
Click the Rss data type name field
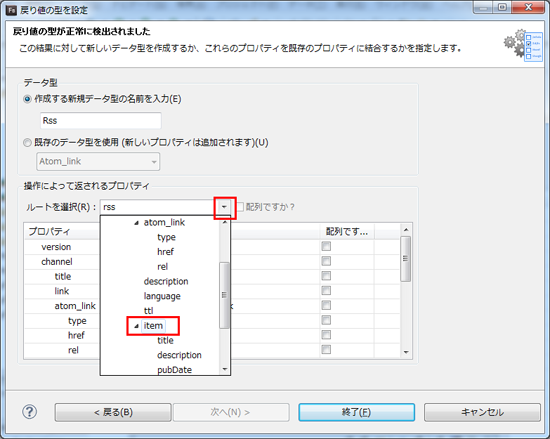click(101, 121)
